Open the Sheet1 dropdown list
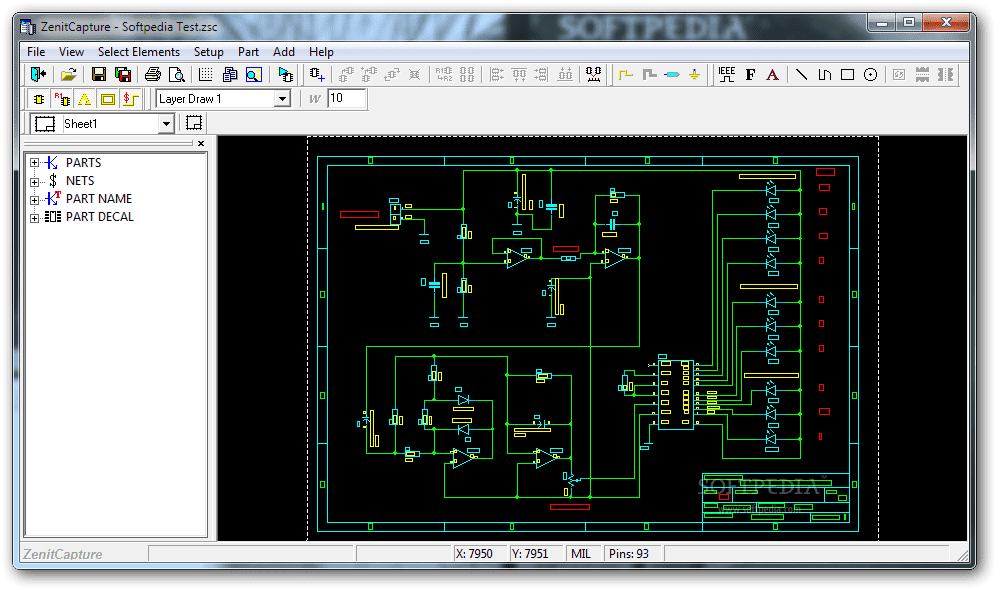 166,124
